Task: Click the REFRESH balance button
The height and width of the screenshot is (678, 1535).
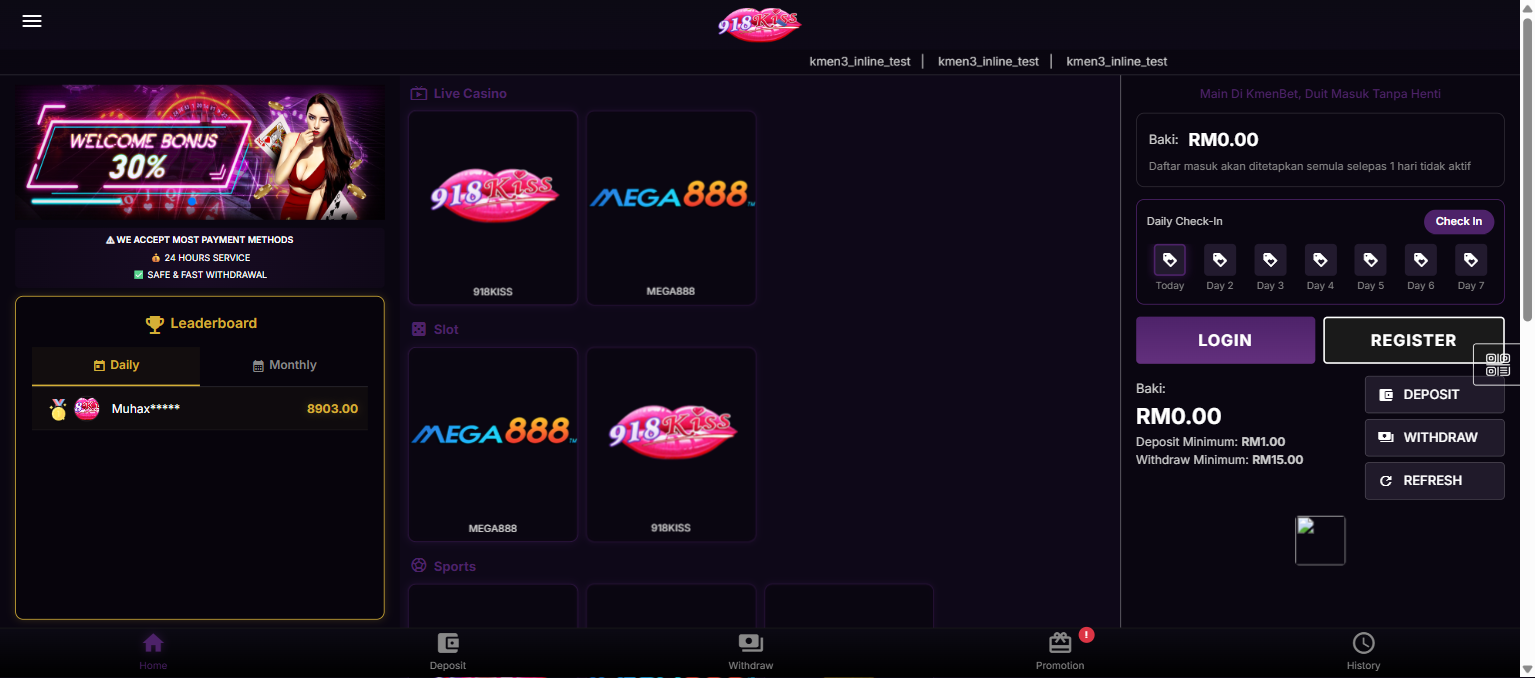Action: pyautogui.click(x=1434, y=481)
